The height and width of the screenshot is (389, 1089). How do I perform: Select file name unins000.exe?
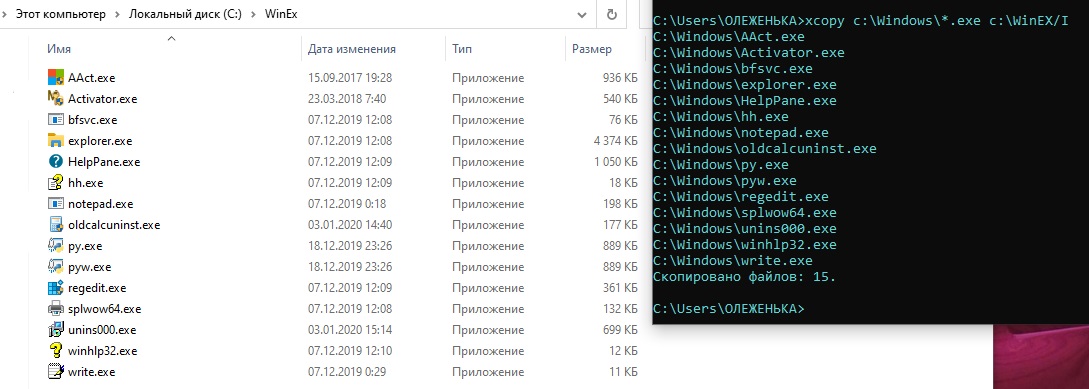click(102, 330)
